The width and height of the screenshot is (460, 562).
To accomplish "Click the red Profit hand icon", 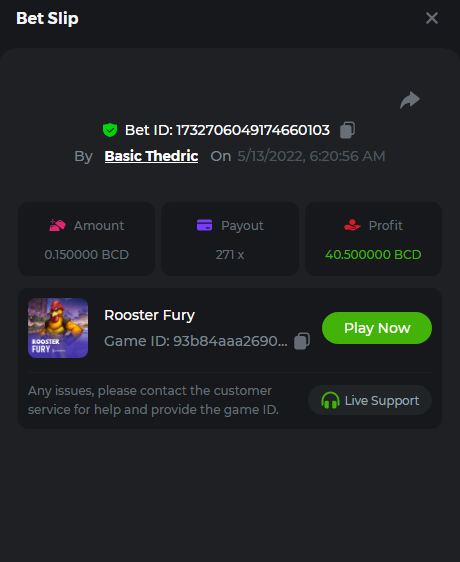I will 352,225.
